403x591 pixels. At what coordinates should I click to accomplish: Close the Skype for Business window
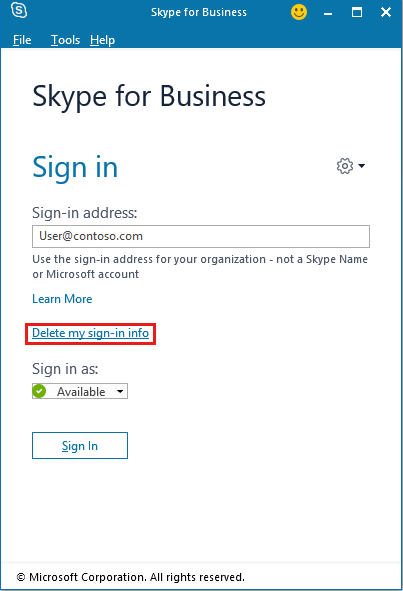[x=386, y=12]
